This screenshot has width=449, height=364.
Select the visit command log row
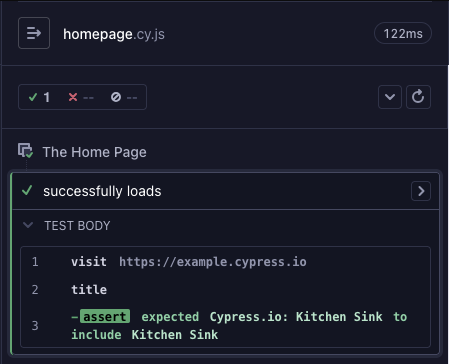(x=225, y=262)
